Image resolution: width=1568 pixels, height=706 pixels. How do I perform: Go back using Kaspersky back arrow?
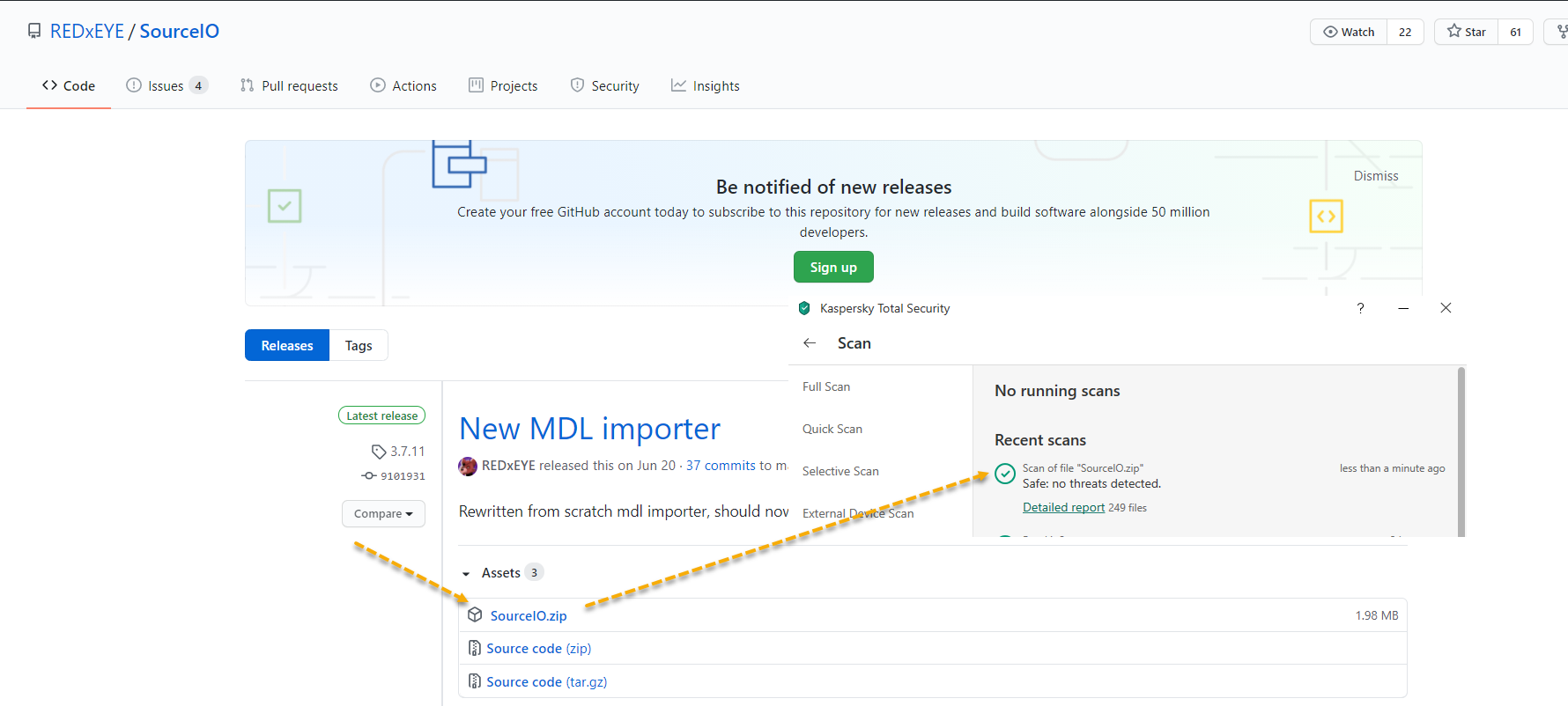click(x=810, y=343)
